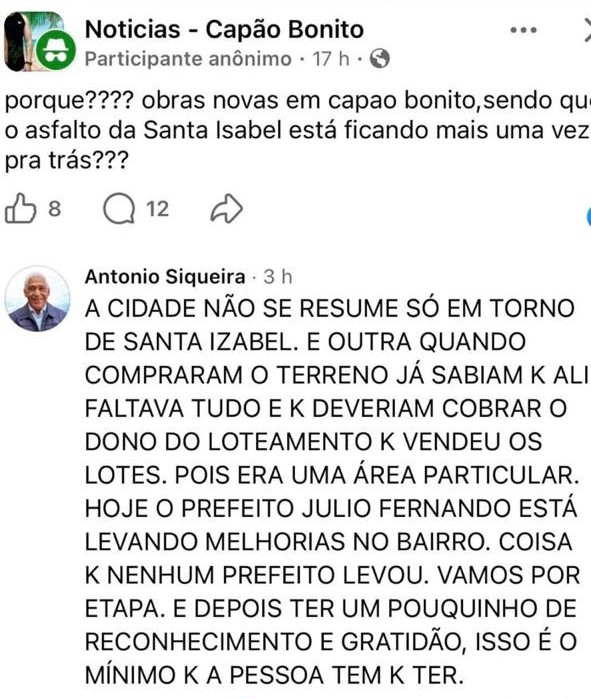Click the post text about Santa Isabel

click(298, 130)
